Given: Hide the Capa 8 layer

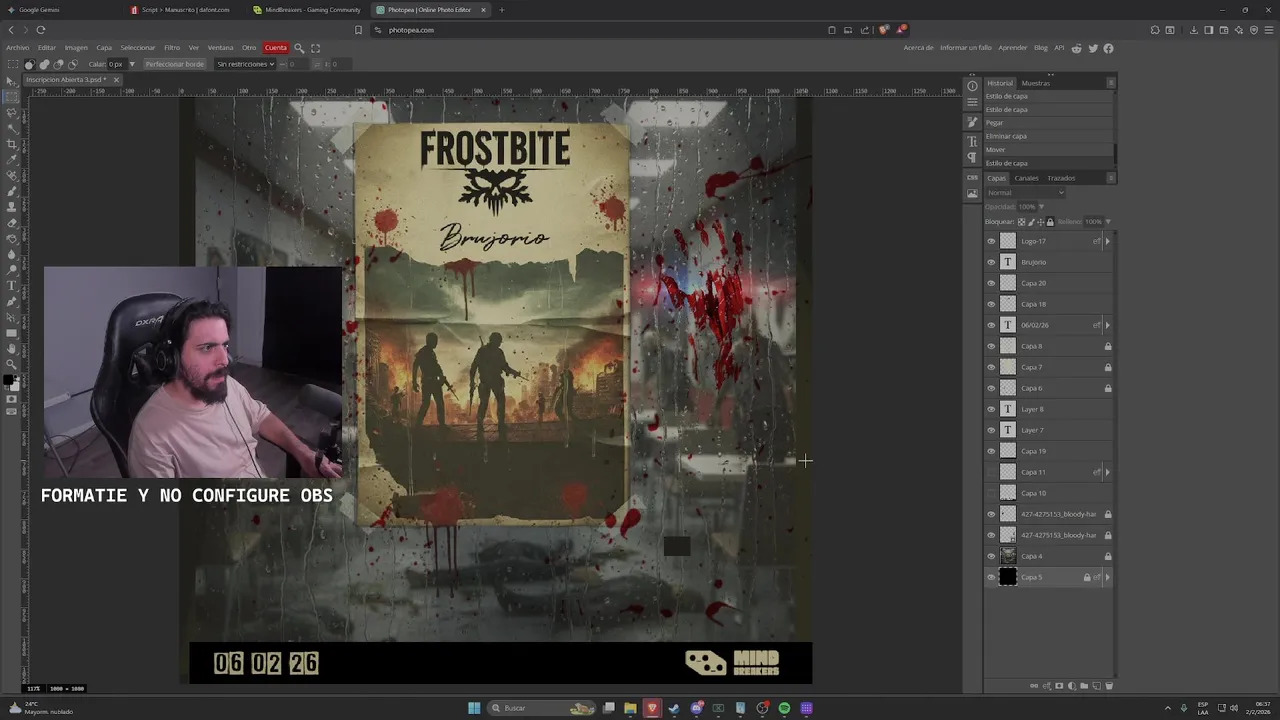Looking at the screenshot, I should [x=991, y=346].
